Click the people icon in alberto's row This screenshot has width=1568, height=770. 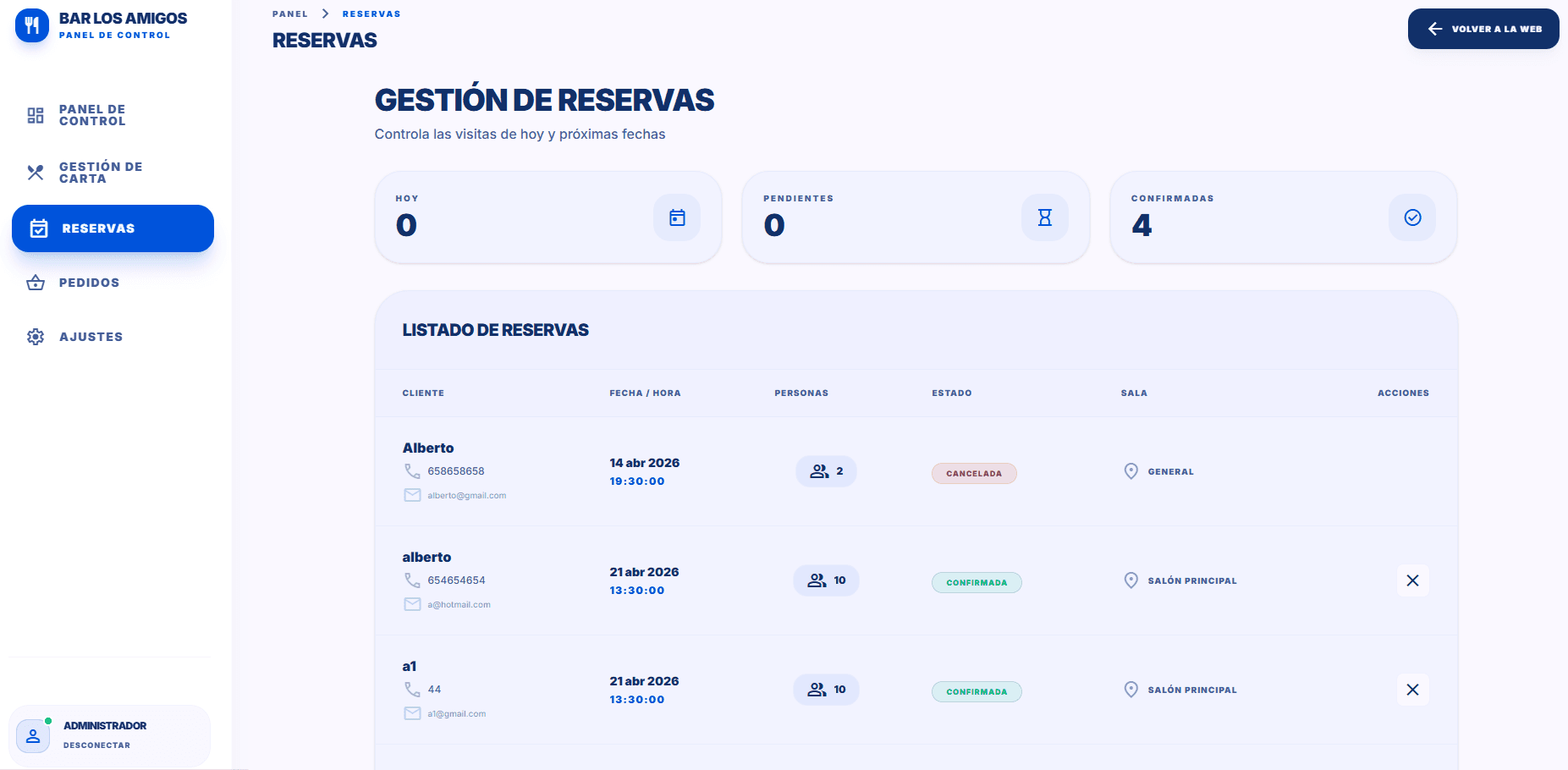(x=817, y=580)
